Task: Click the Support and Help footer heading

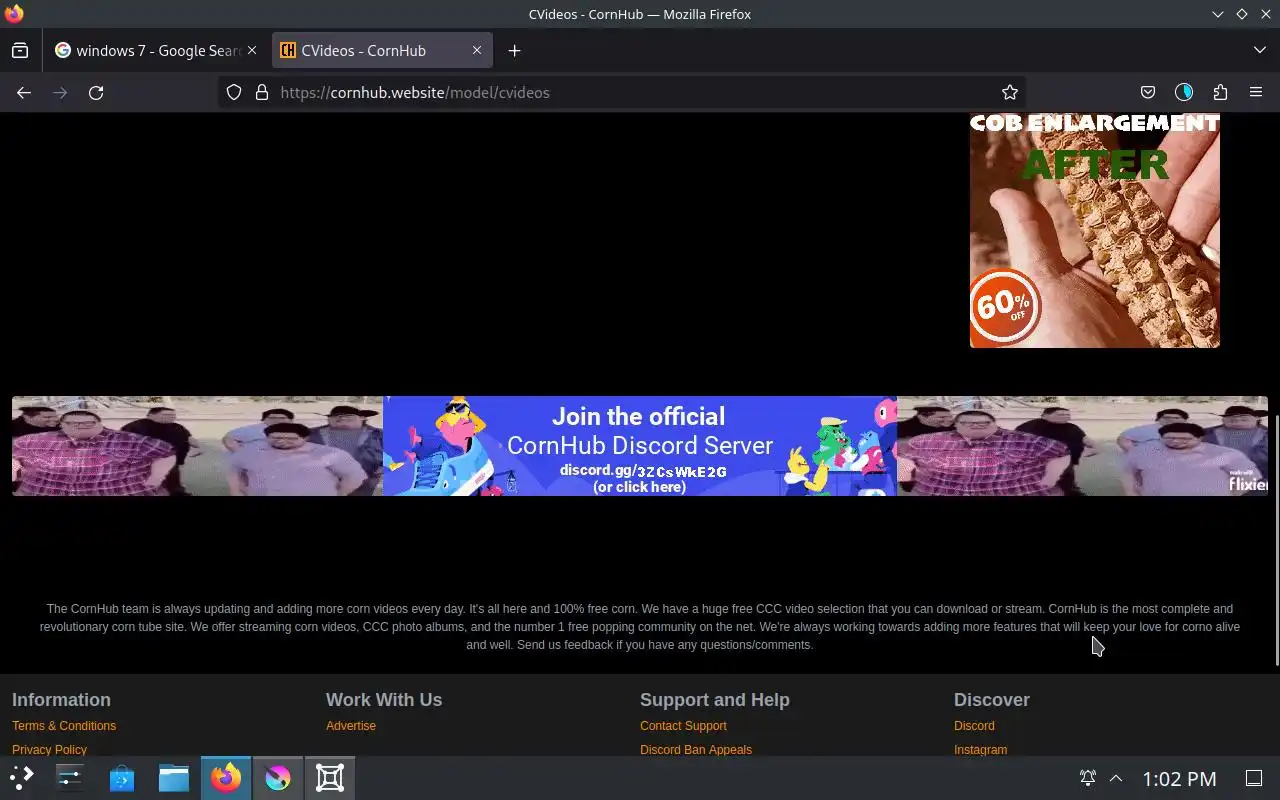Action: click(x=715, y=700)
